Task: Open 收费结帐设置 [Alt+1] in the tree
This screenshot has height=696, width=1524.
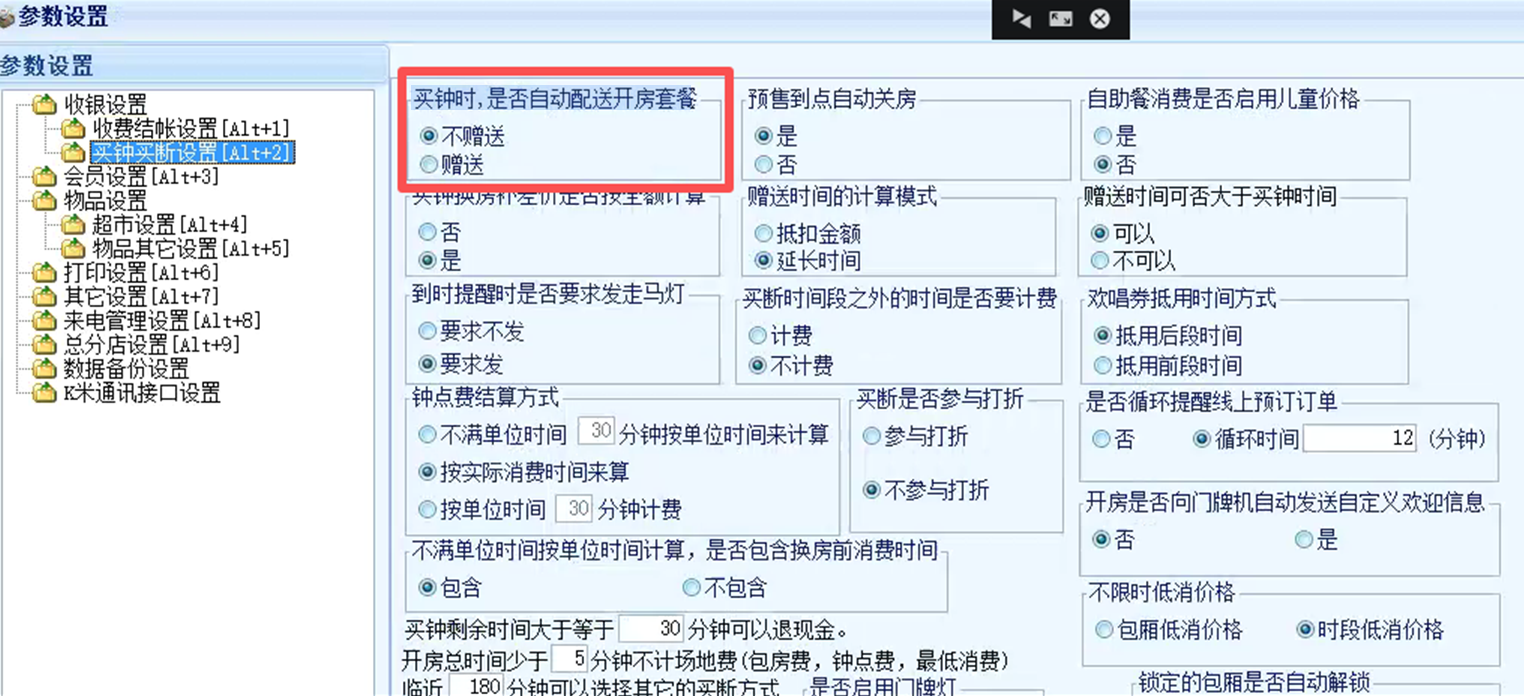Action: (190, 128)
